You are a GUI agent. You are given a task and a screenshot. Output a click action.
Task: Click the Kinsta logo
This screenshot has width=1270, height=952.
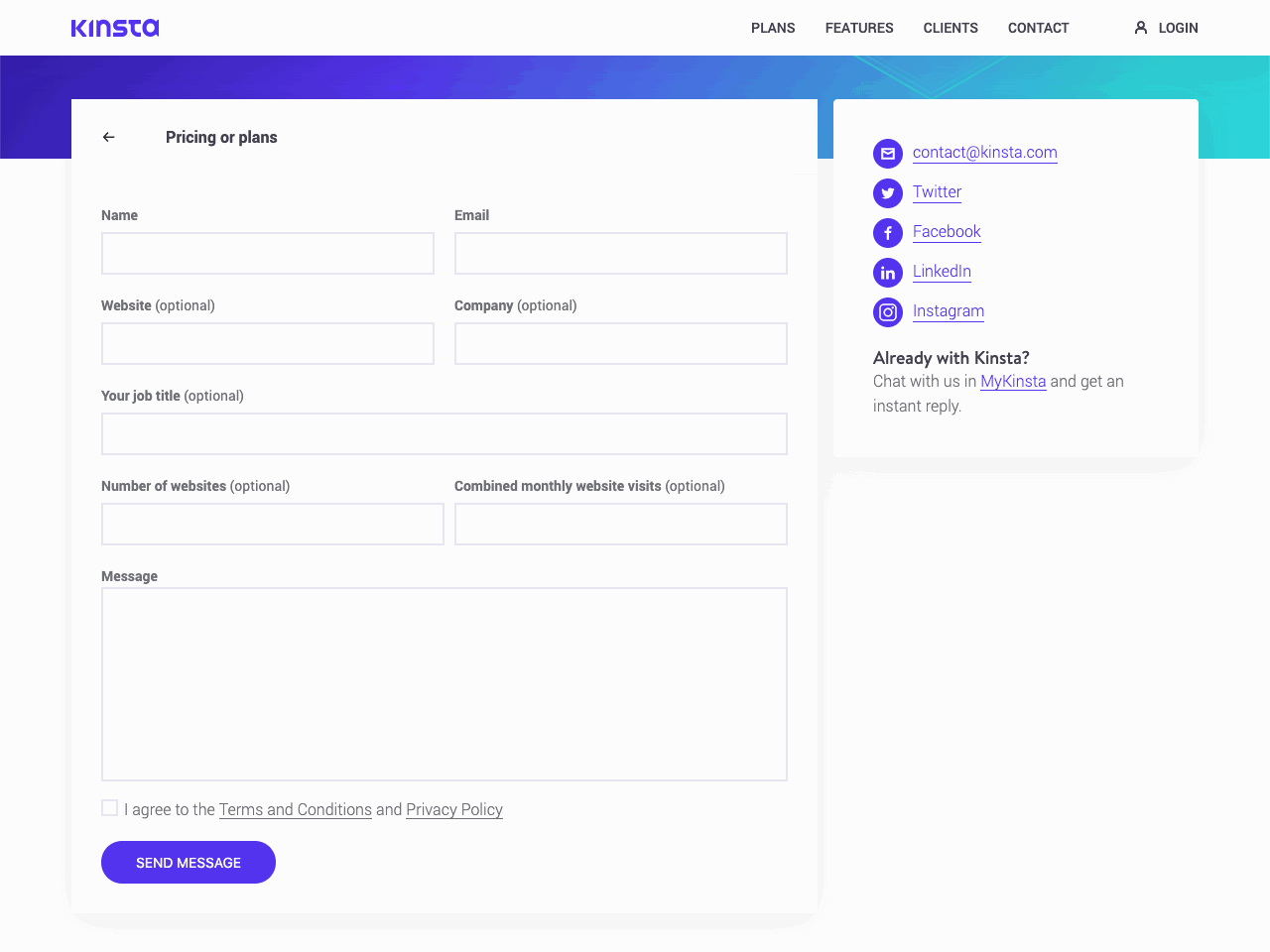click(115, 28)
